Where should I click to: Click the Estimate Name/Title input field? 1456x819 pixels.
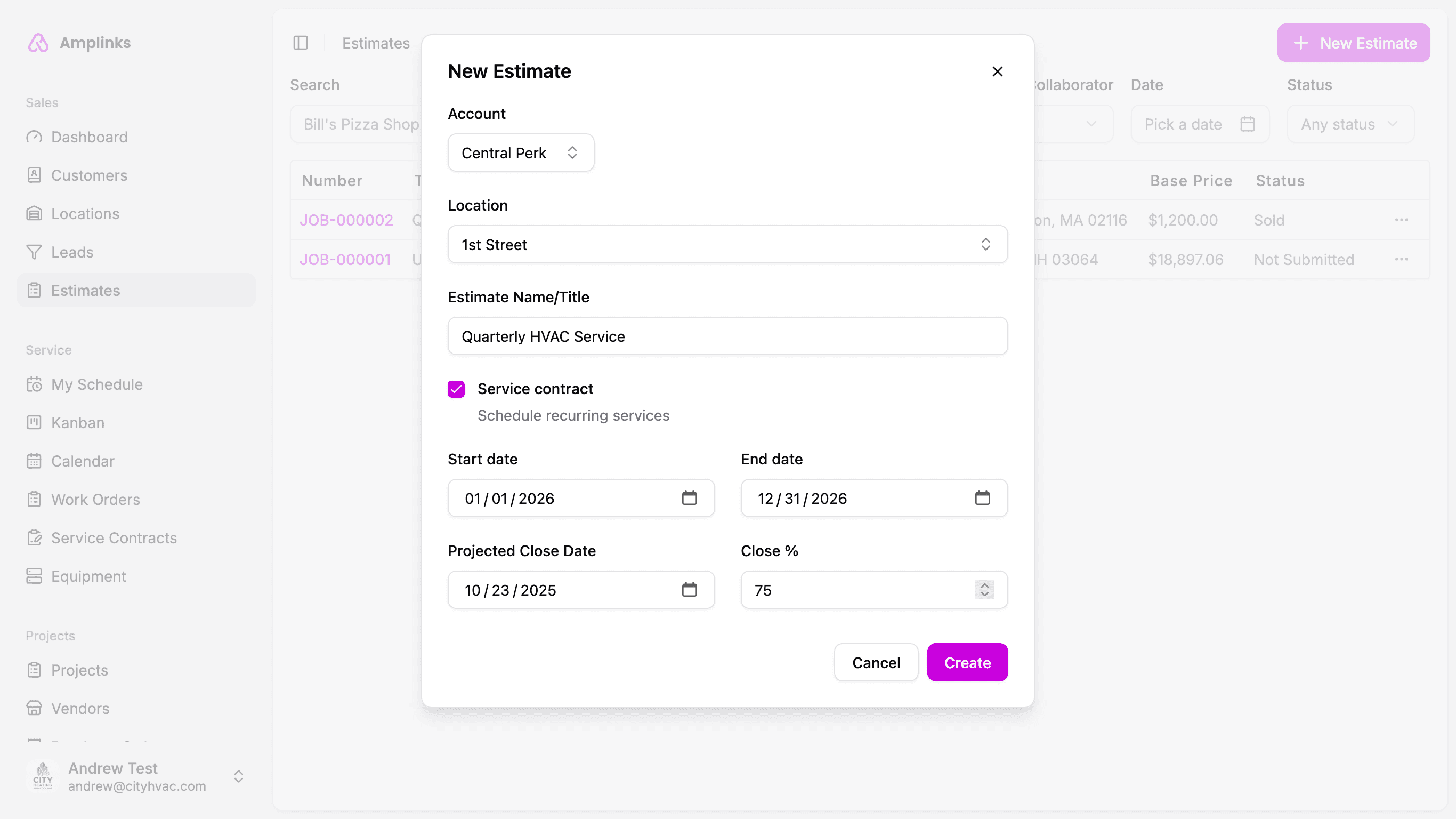click(x=727, y=336)
